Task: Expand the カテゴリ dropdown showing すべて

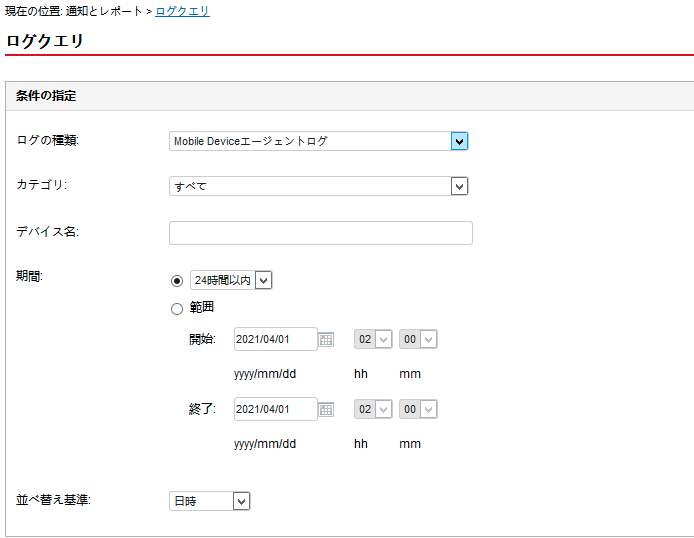Action: click(x=318, y=186)
